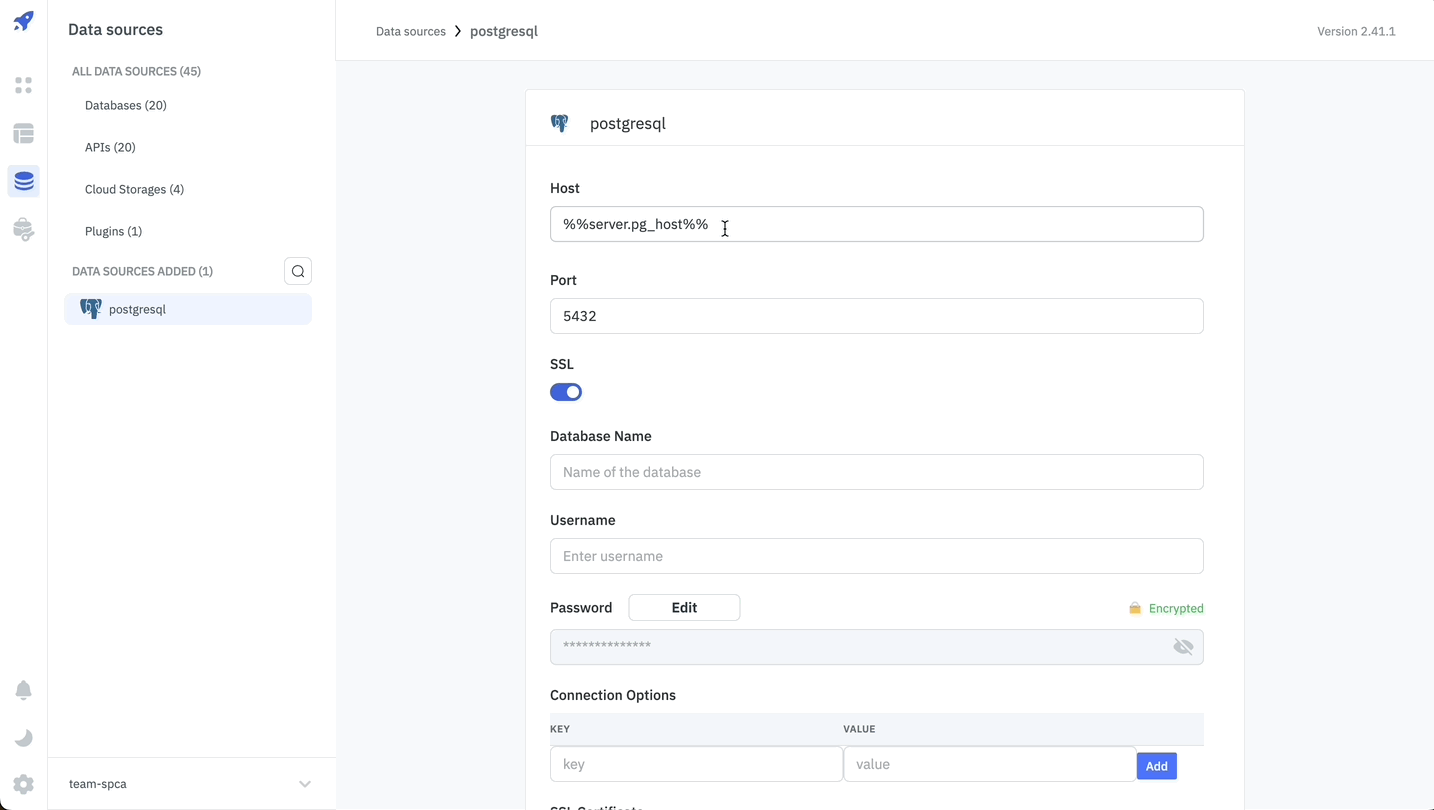Open Plugins (1) category
Screen dimensions: 1434x810
point(113,231)
